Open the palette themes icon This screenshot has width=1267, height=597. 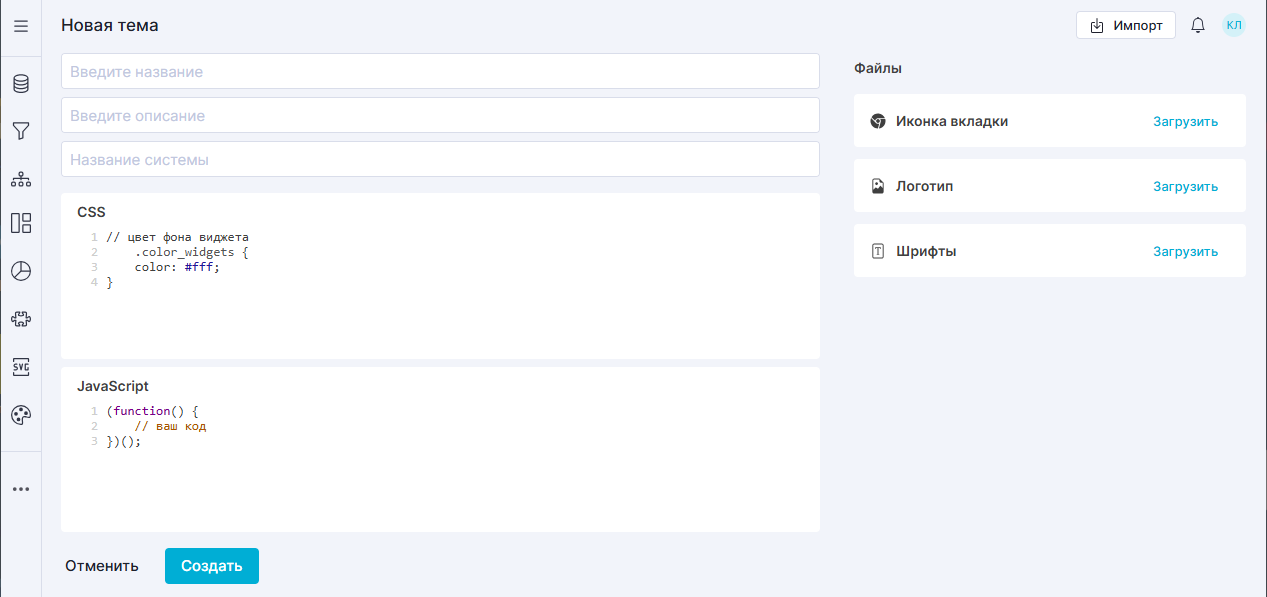(21, 415)
